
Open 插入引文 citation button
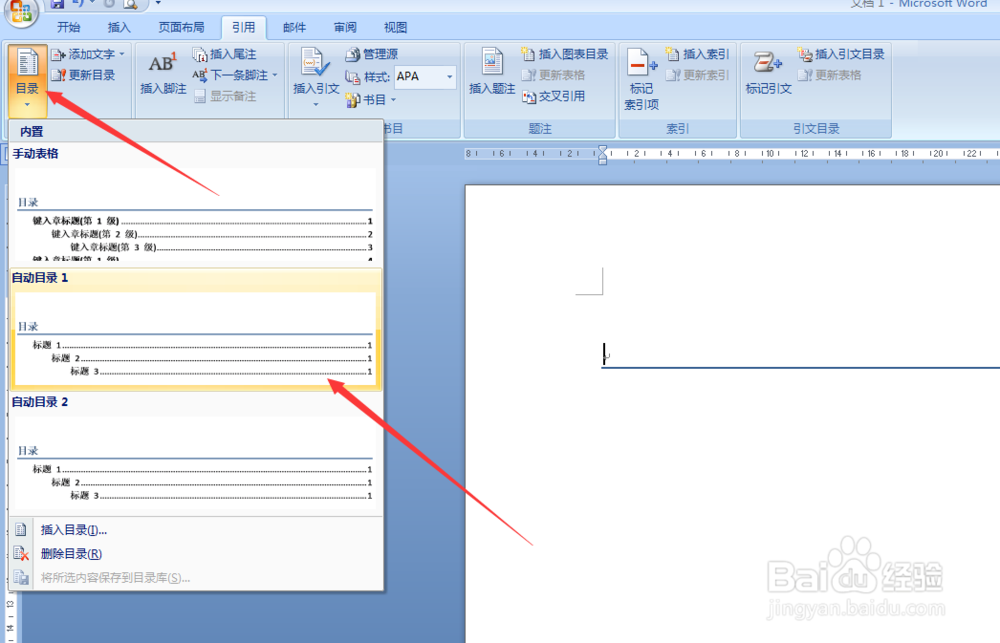tap(316, 77)
